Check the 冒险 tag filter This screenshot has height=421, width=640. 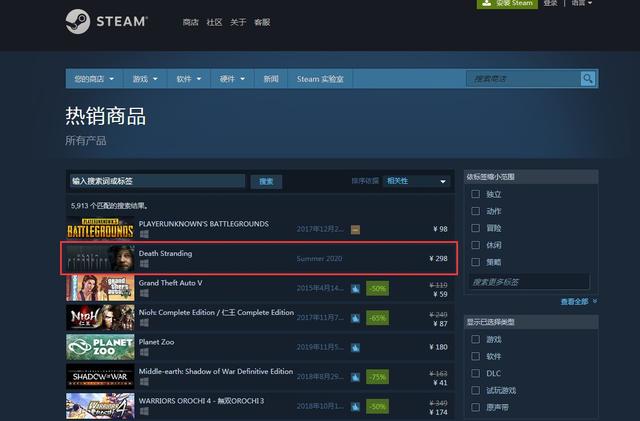[476, 228]
